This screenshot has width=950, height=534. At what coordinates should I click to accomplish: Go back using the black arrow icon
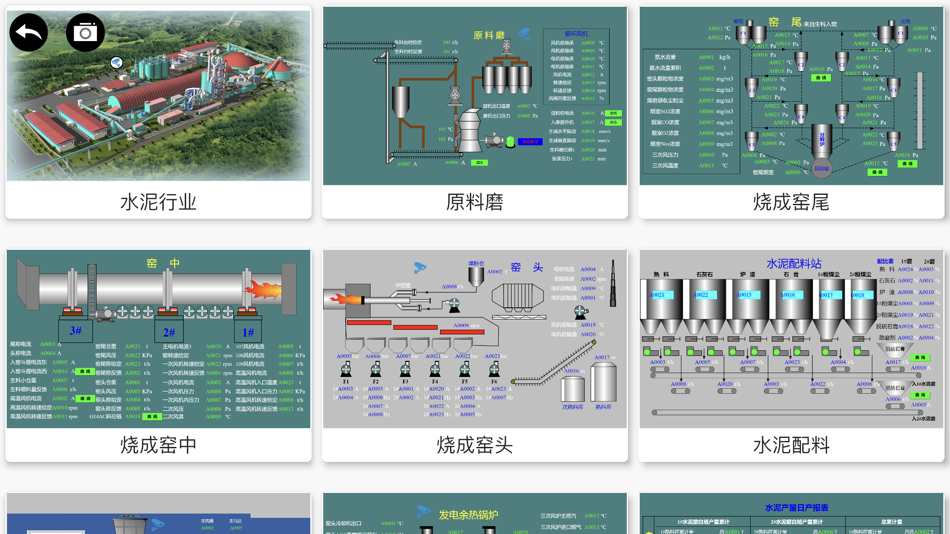click(x=28, y=32)
